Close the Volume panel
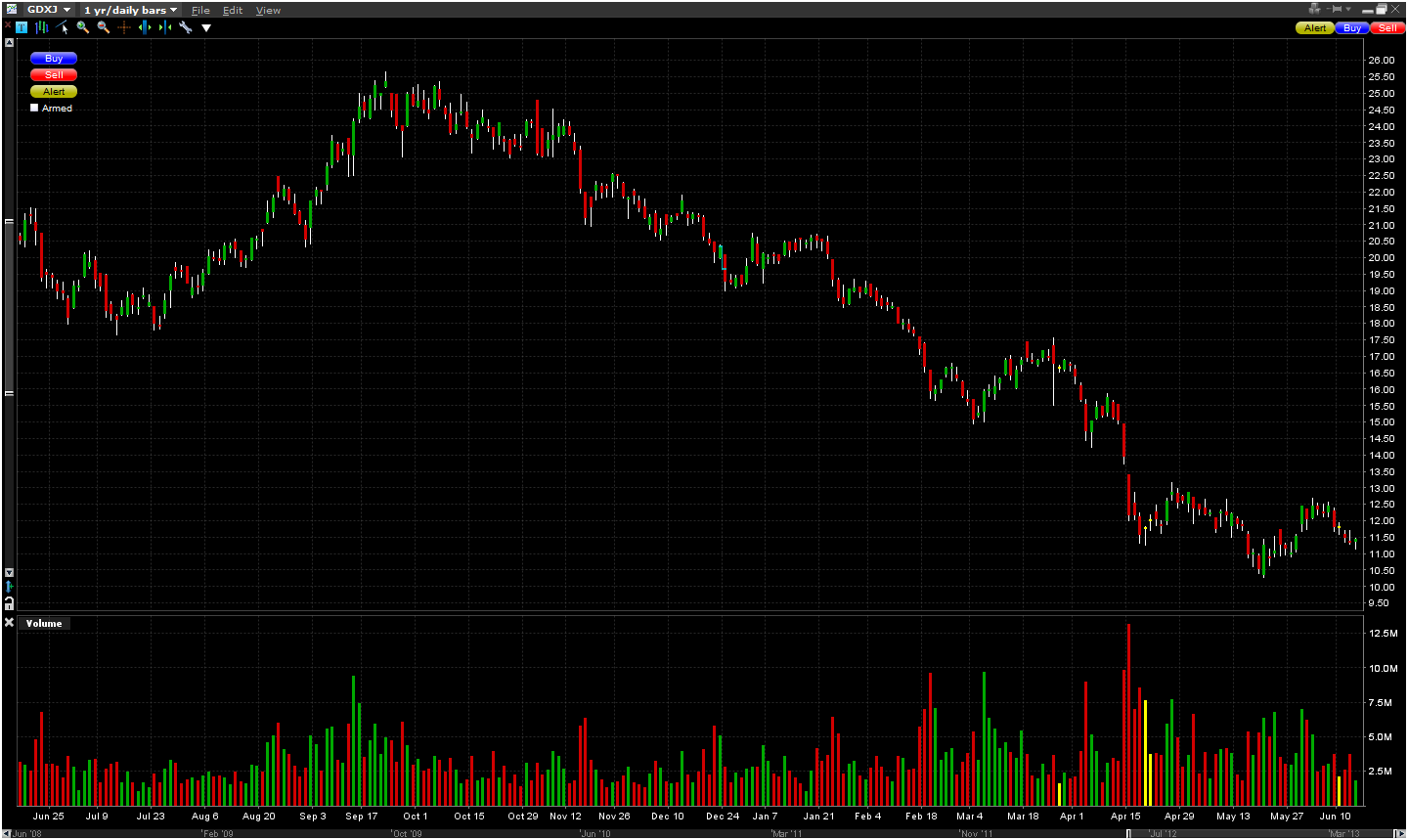 [9, 623]
